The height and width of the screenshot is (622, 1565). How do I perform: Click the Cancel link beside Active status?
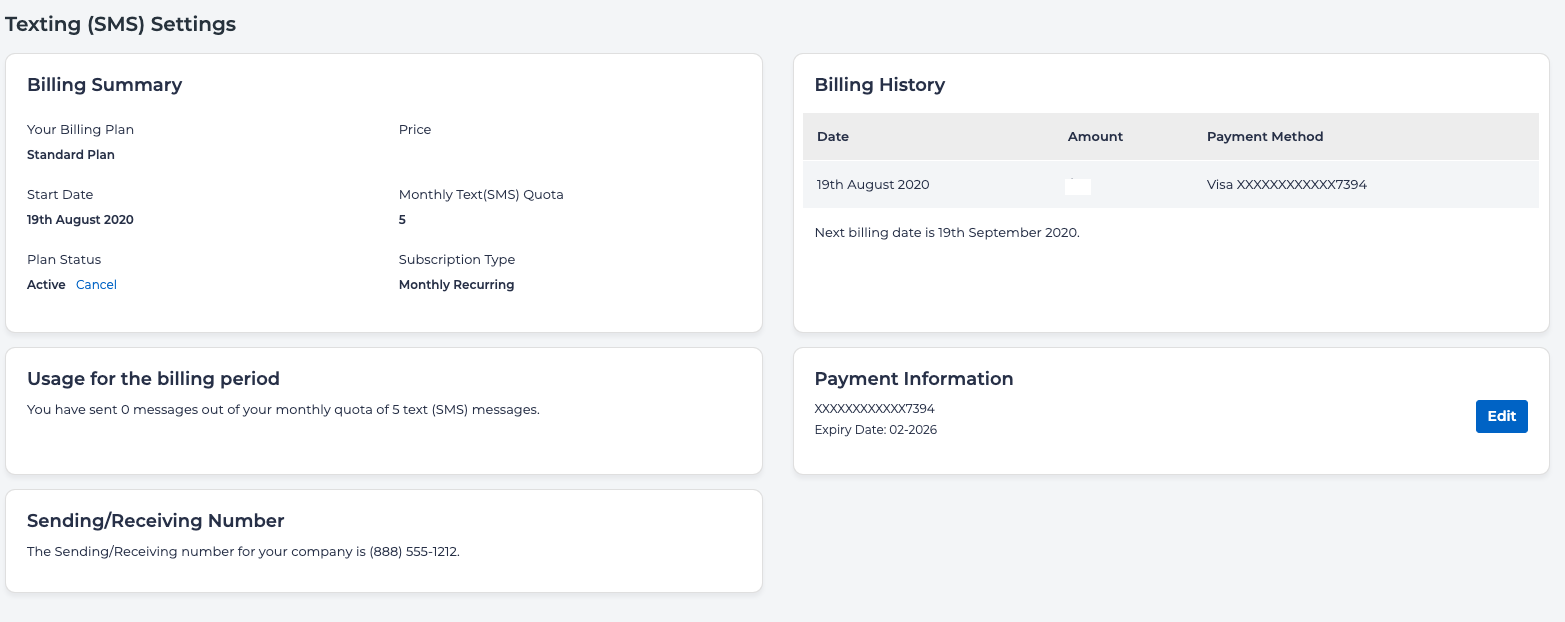pyautogui.click(x=96, y=285)
